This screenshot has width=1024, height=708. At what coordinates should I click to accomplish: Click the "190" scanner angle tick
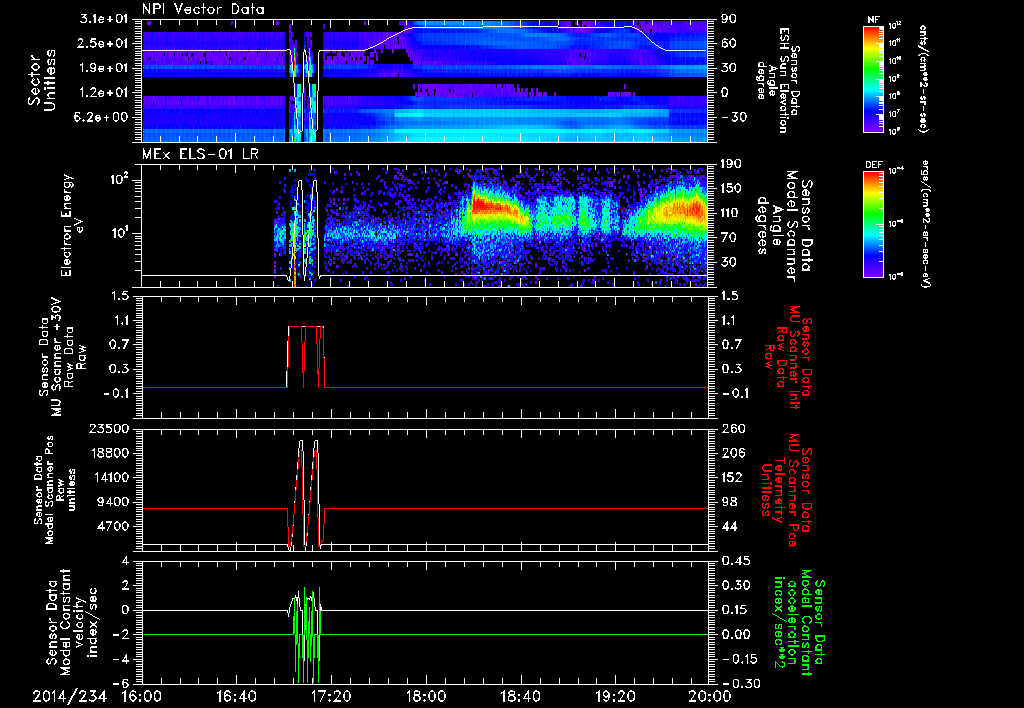tap(731, 164)
